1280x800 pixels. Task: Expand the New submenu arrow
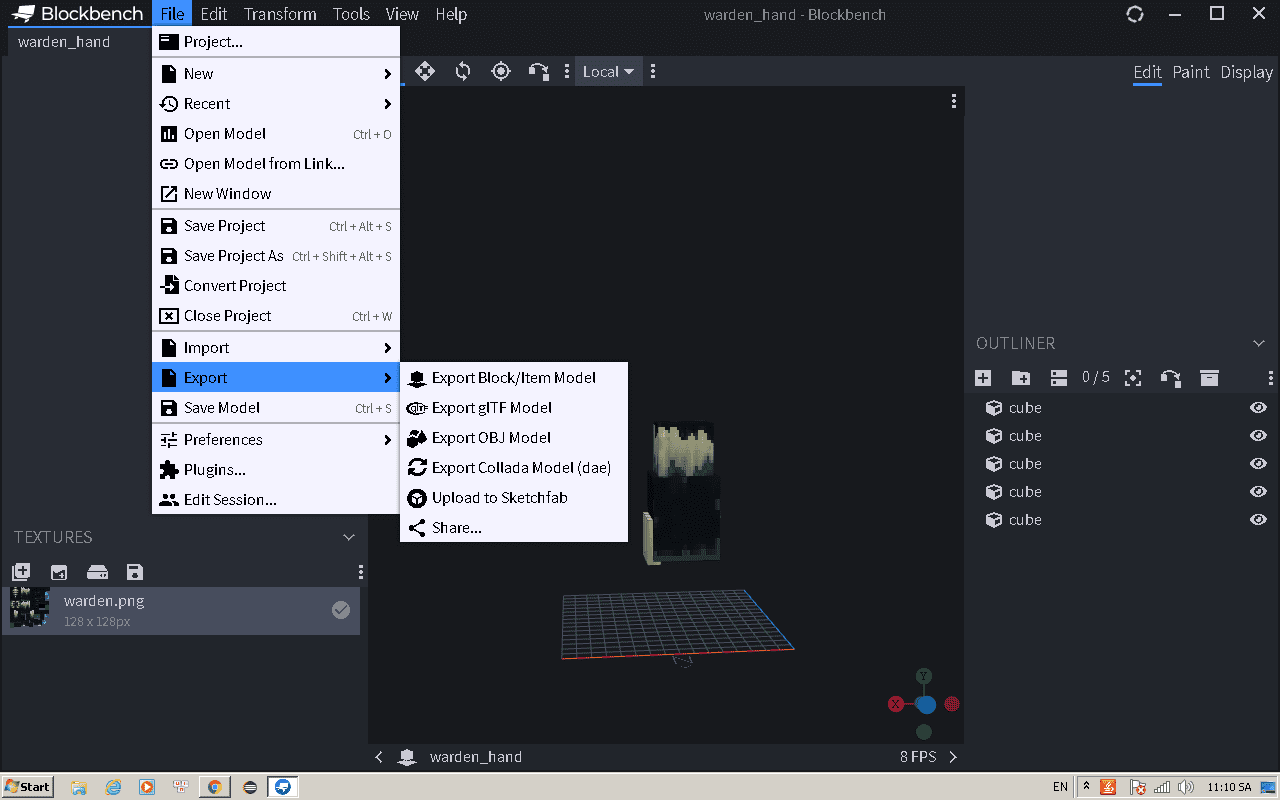point(388,74)
